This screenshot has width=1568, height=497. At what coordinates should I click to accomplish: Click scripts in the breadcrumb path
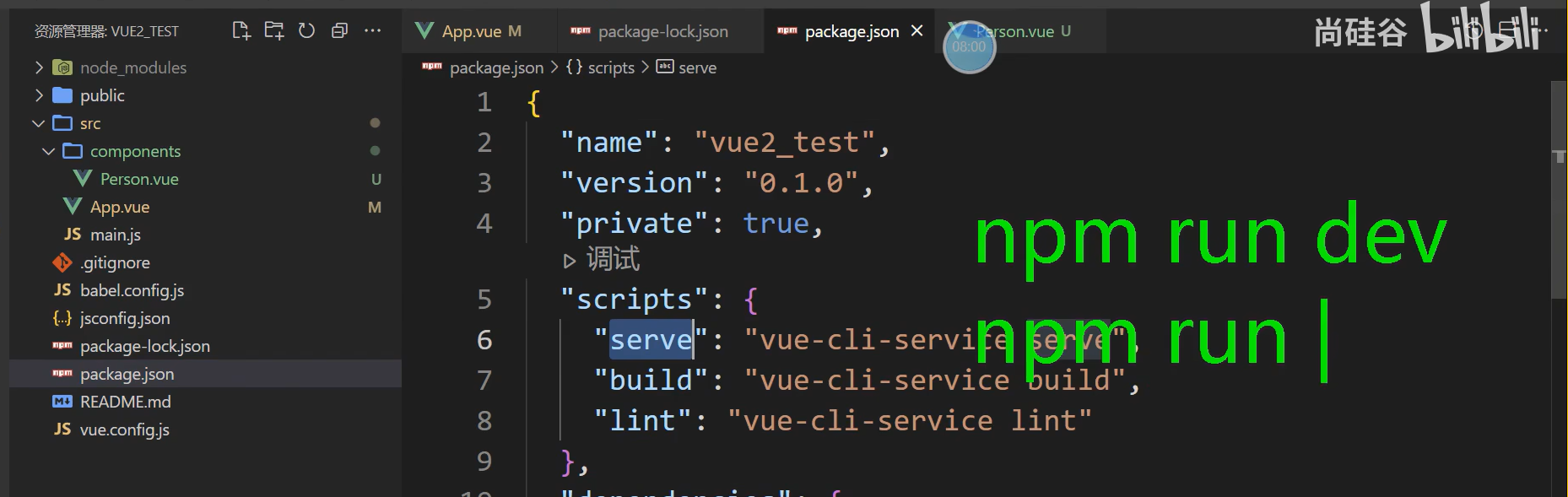(611, 68)
